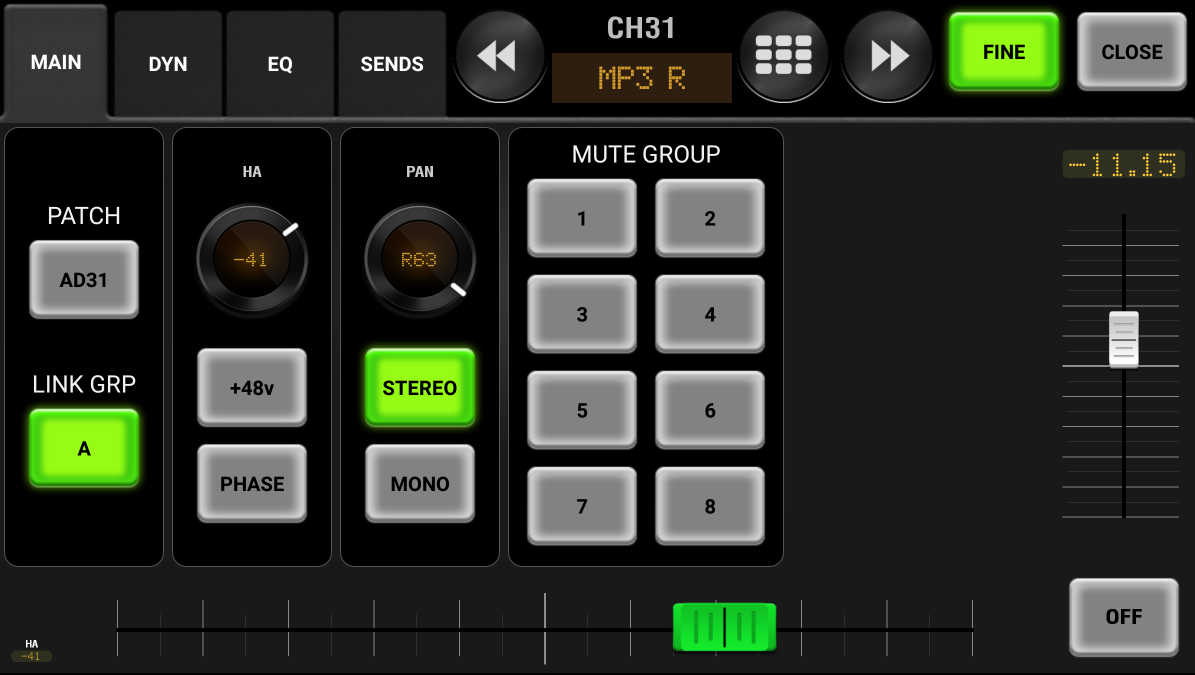Open the AD31 patch selection
Screen dimensions: 1195x675
(x=84, y=280)
